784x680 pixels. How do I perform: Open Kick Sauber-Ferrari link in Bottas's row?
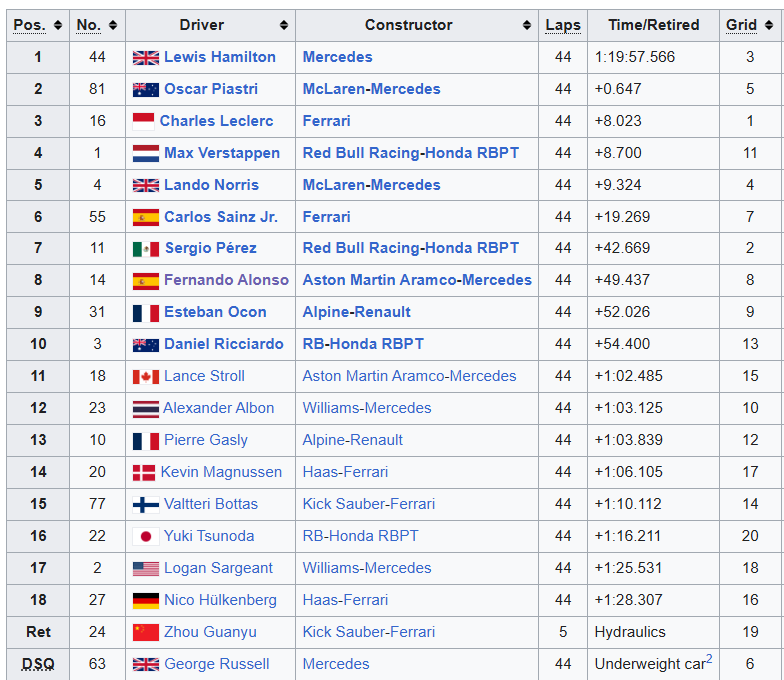(368, 504)
